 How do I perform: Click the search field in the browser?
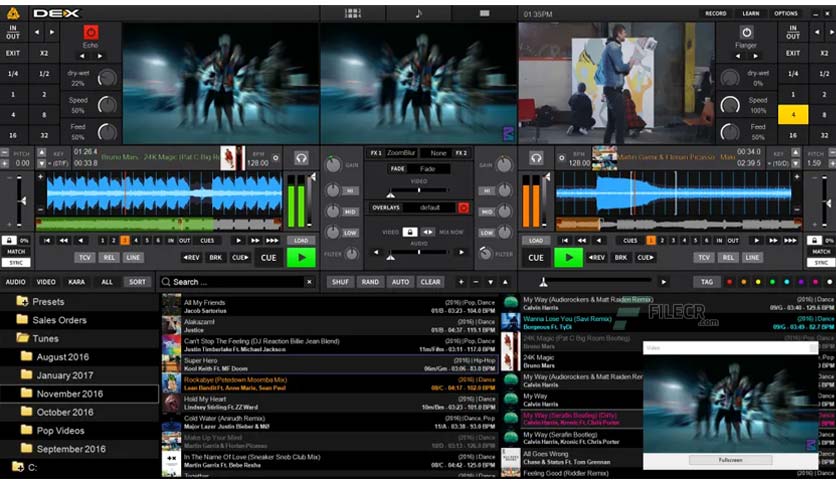click(x=237, y=282)
